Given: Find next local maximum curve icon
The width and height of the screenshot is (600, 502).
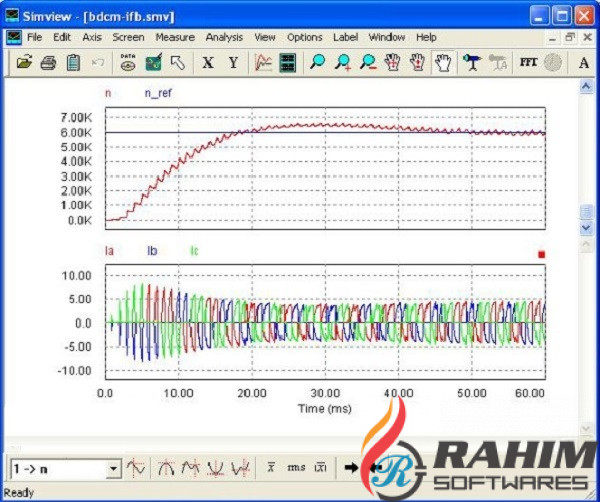Looking at the screenshot, I should pos(191,467).
